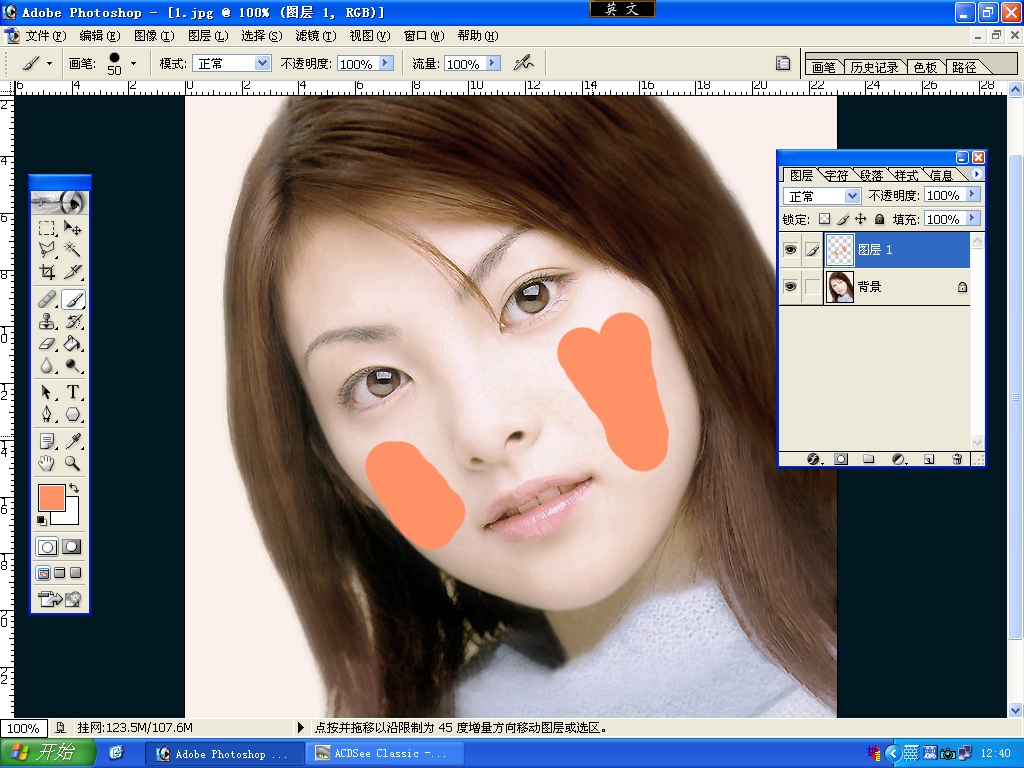Switch to the 色板 tab
1024x768 pixels.
pos(925,67)
